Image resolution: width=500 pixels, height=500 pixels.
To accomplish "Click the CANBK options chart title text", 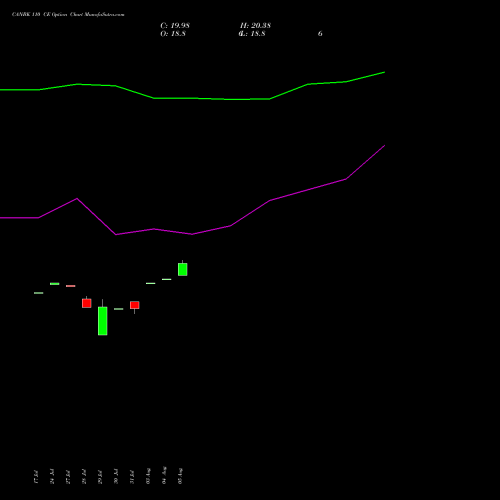I will coord(68,15).
